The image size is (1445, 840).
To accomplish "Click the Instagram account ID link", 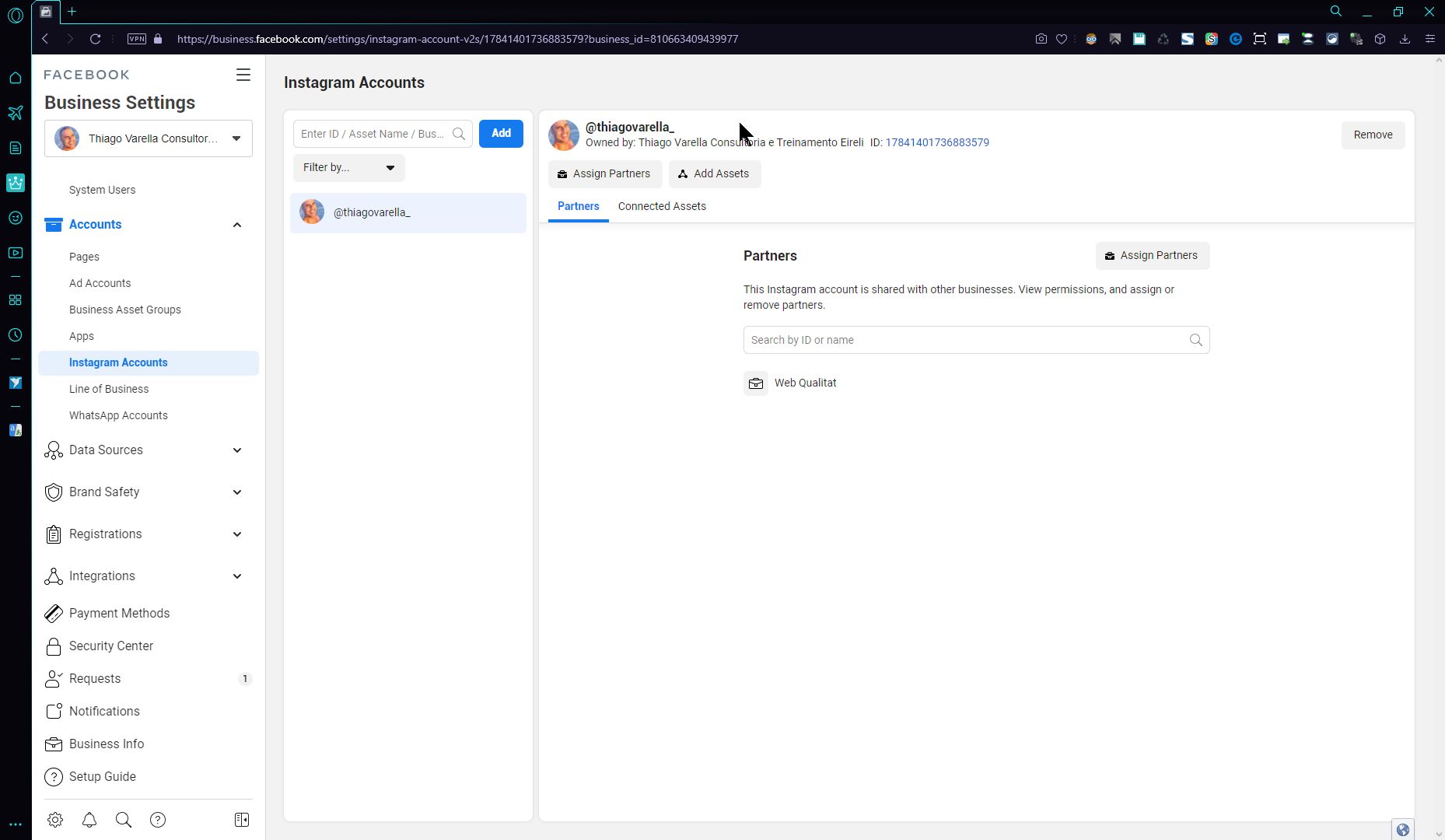I will point(937,143).
